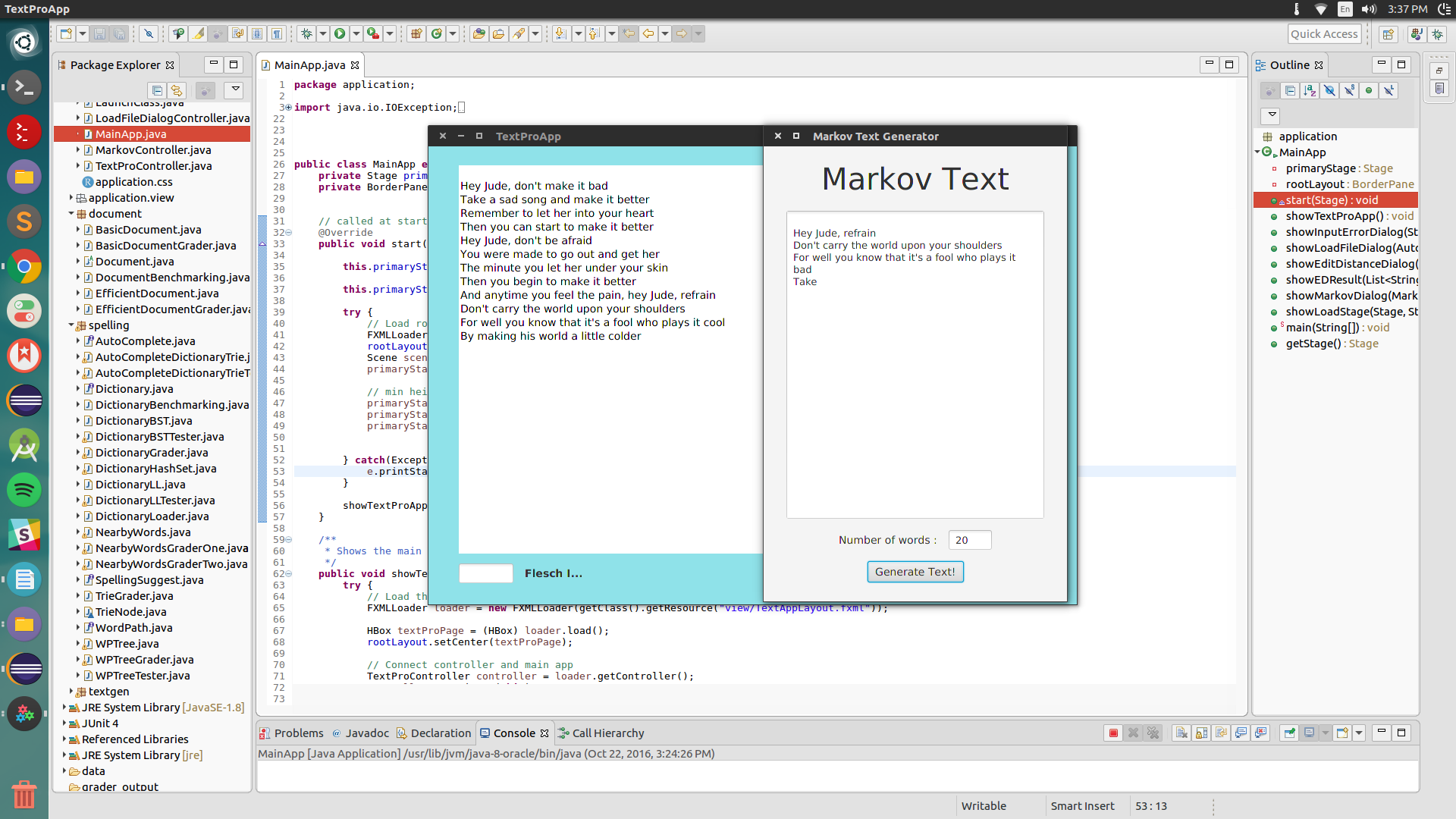1456x819 pixels.
Task: Click the Flesch score output field in TextProApp
Action: pos(486,573)
